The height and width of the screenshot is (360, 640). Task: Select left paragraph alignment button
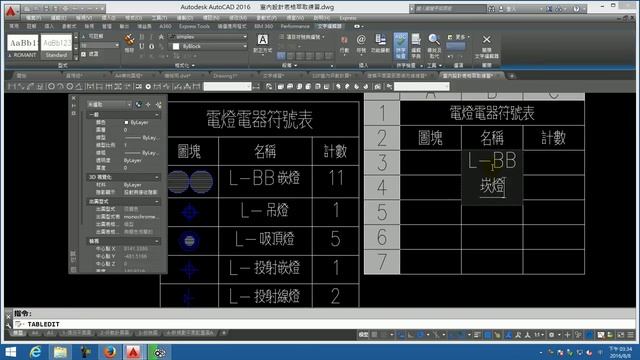(281, 55)
